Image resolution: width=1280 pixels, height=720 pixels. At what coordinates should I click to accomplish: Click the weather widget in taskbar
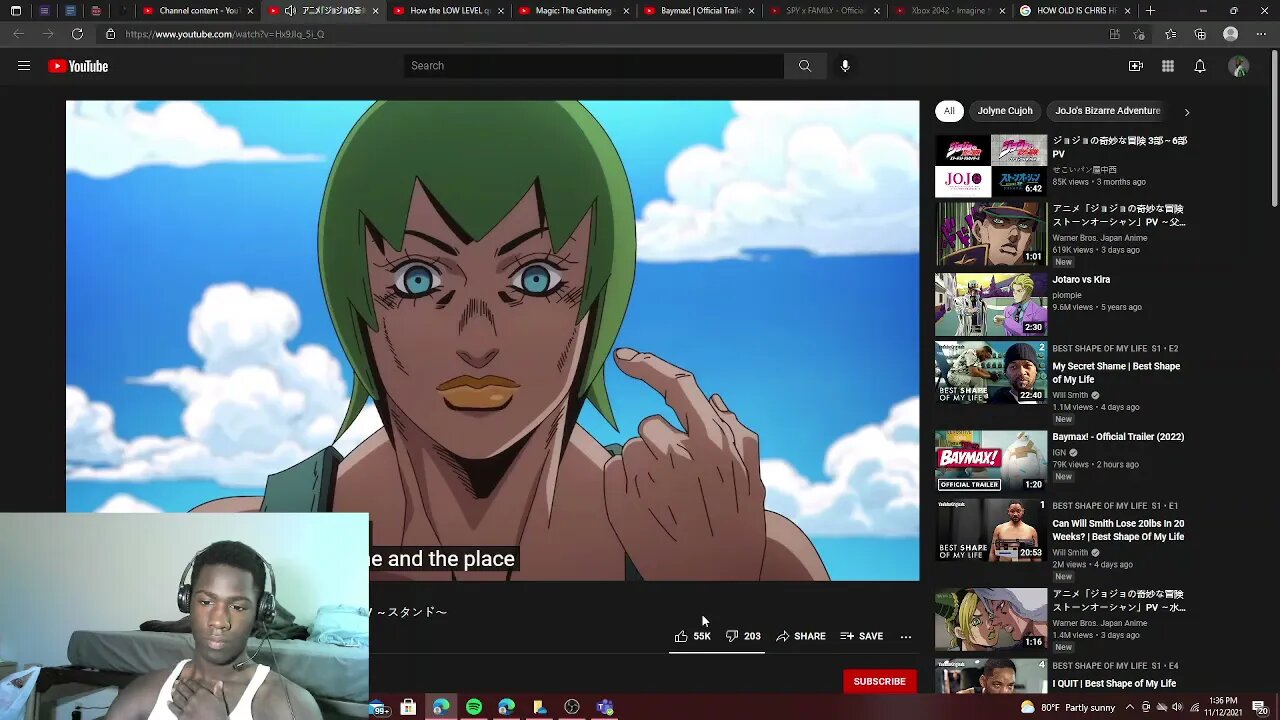1066,708
